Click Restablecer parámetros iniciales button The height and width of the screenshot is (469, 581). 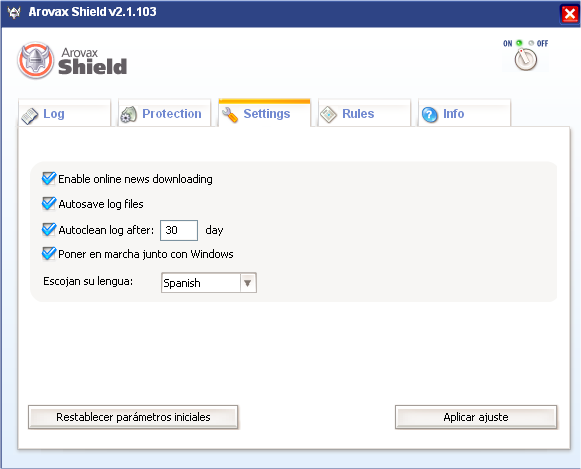coord(133,417)
